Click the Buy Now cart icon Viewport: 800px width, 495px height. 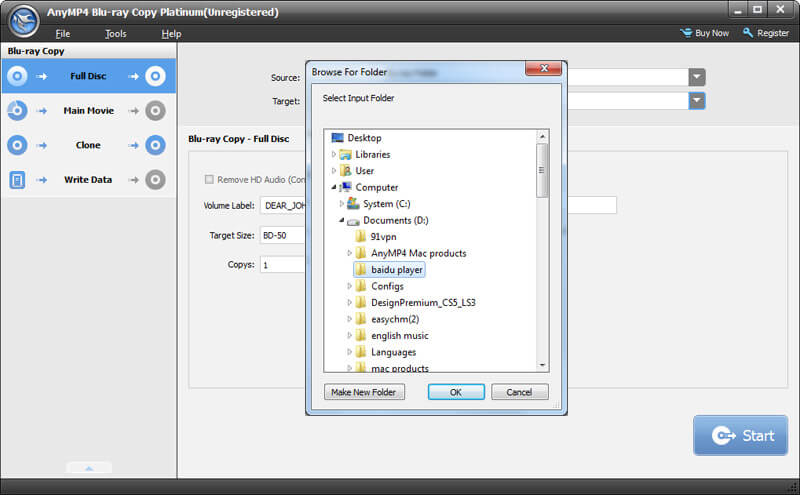(685, 33)
